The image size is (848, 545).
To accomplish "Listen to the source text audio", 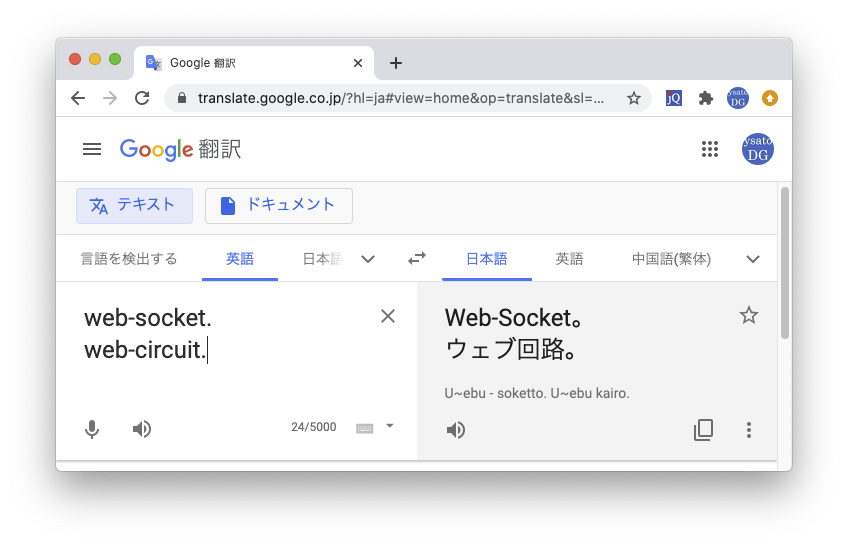I will tap(142, 429).
